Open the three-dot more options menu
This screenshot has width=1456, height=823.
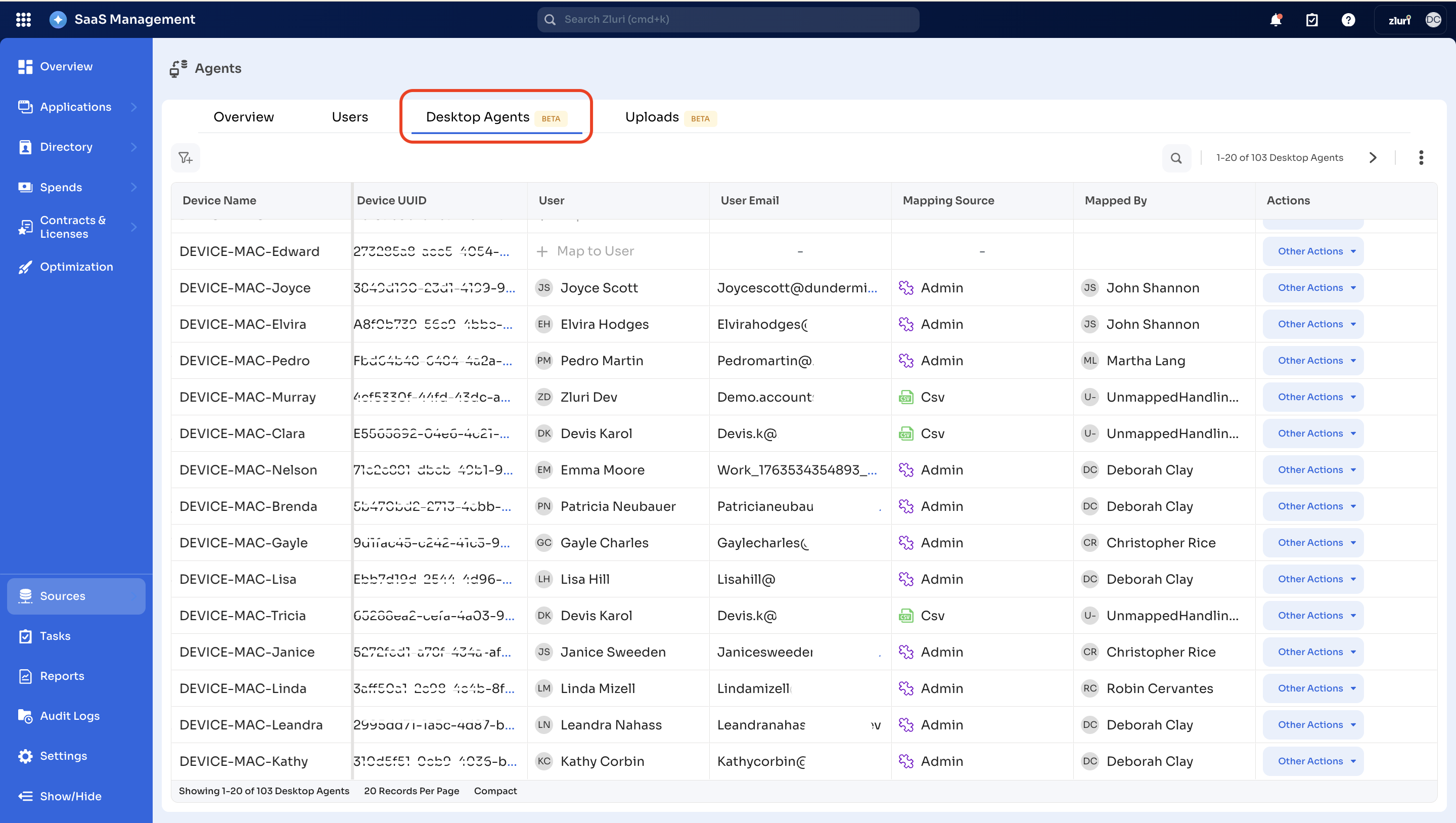point(1421,158)
